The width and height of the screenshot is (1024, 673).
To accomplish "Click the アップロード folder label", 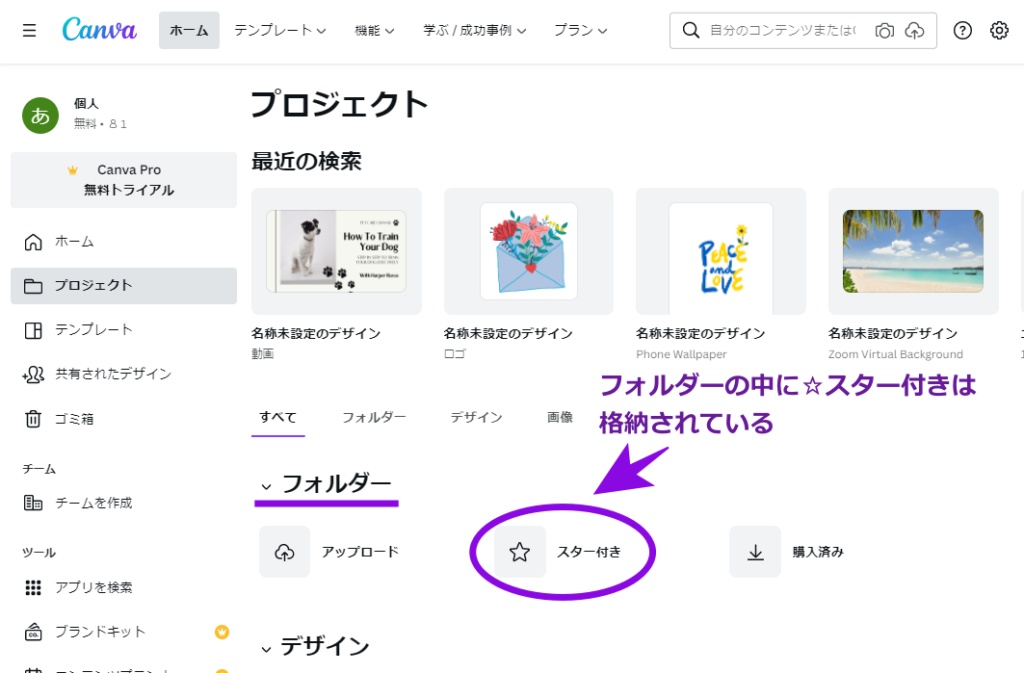I will tap(360, 552).
